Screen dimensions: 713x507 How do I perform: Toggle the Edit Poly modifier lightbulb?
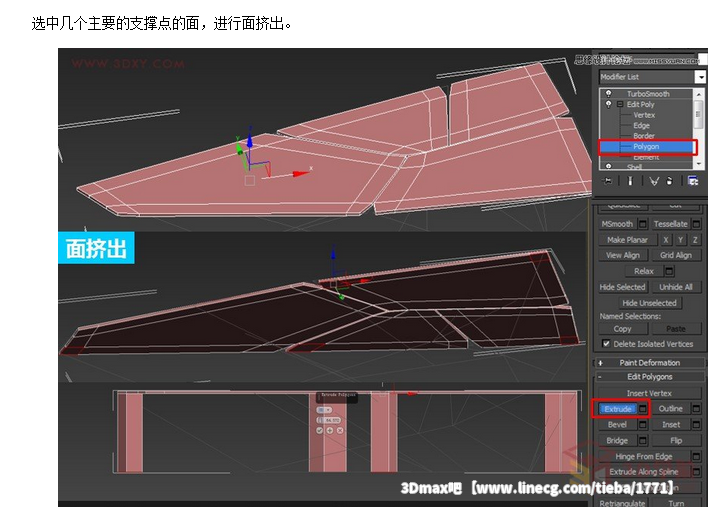point(608,104)
